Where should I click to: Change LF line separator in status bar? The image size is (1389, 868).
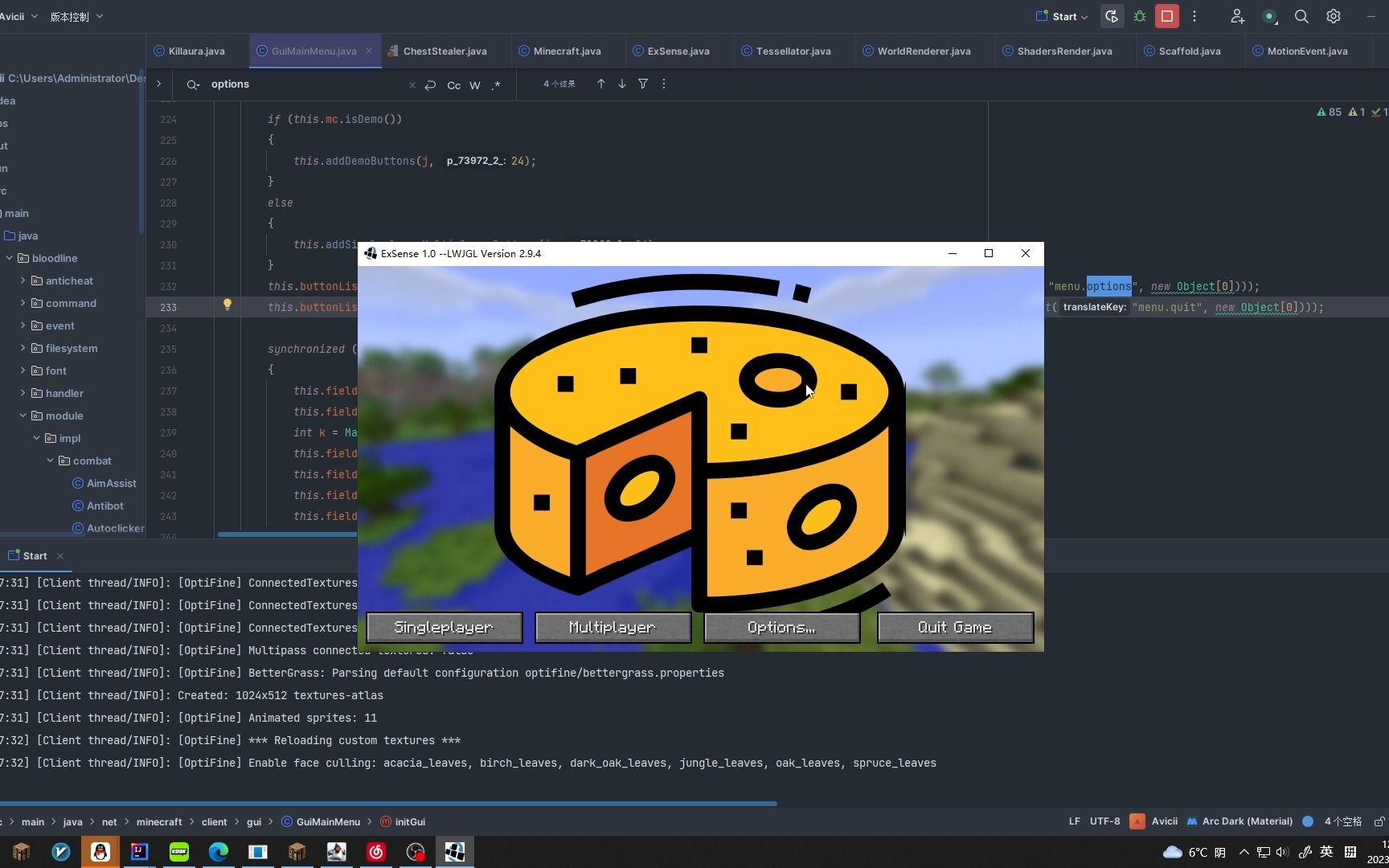(x=1074, y=821)
